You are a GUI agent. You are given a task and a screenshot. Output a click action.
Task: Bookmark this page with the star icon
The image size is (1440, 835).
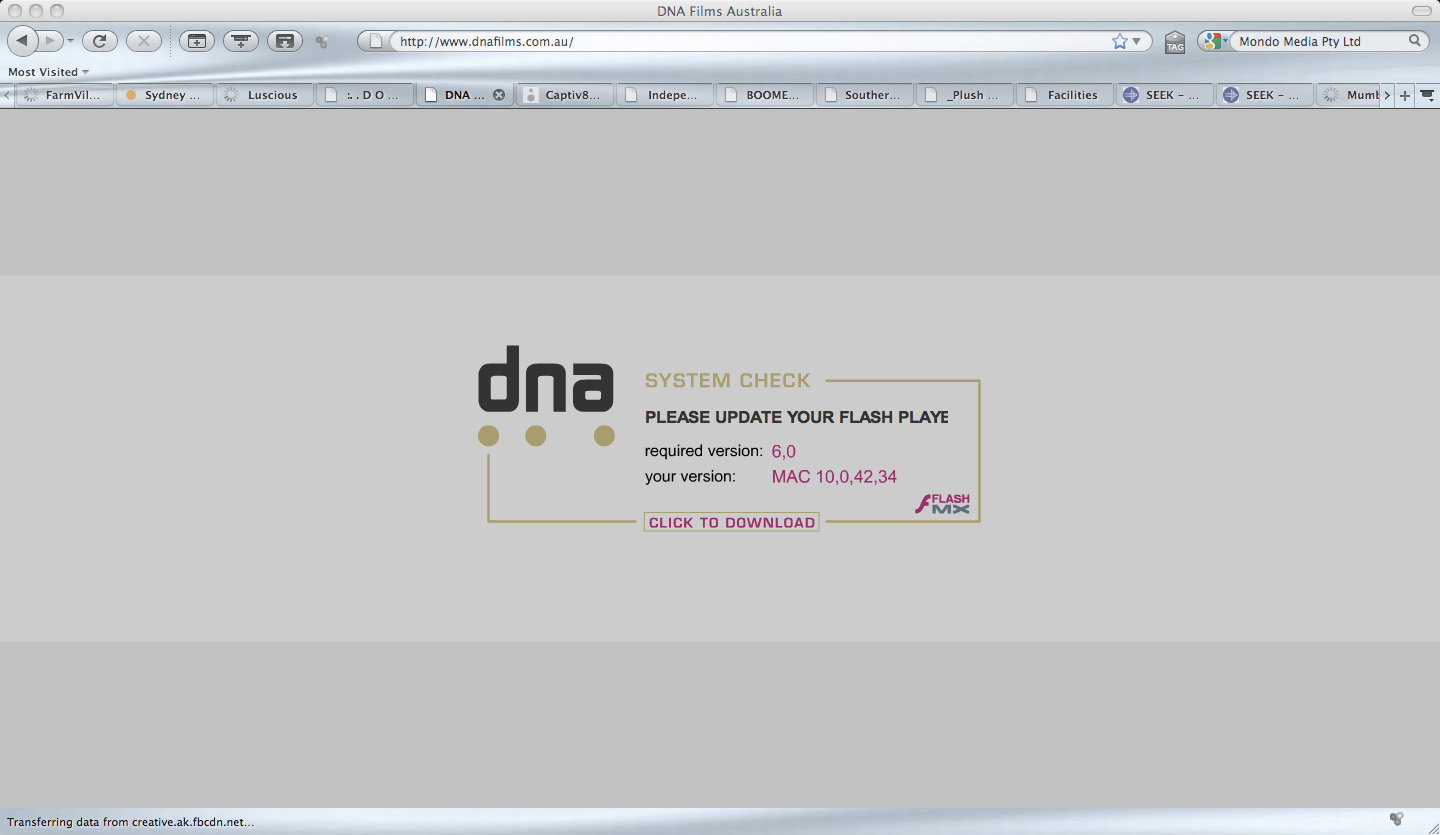[1119, 41]
